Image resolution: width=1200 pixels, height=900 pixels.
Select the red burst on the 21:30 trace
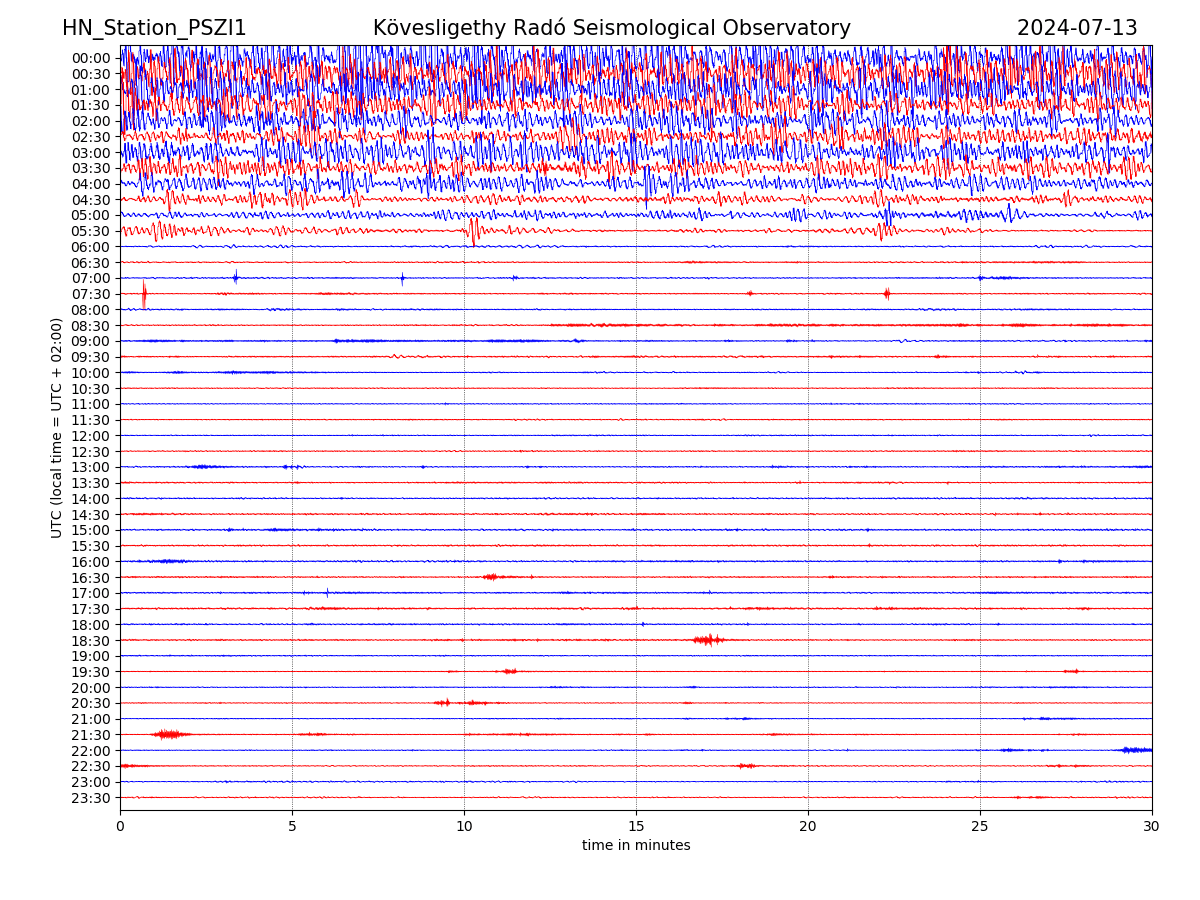point(168,734)
